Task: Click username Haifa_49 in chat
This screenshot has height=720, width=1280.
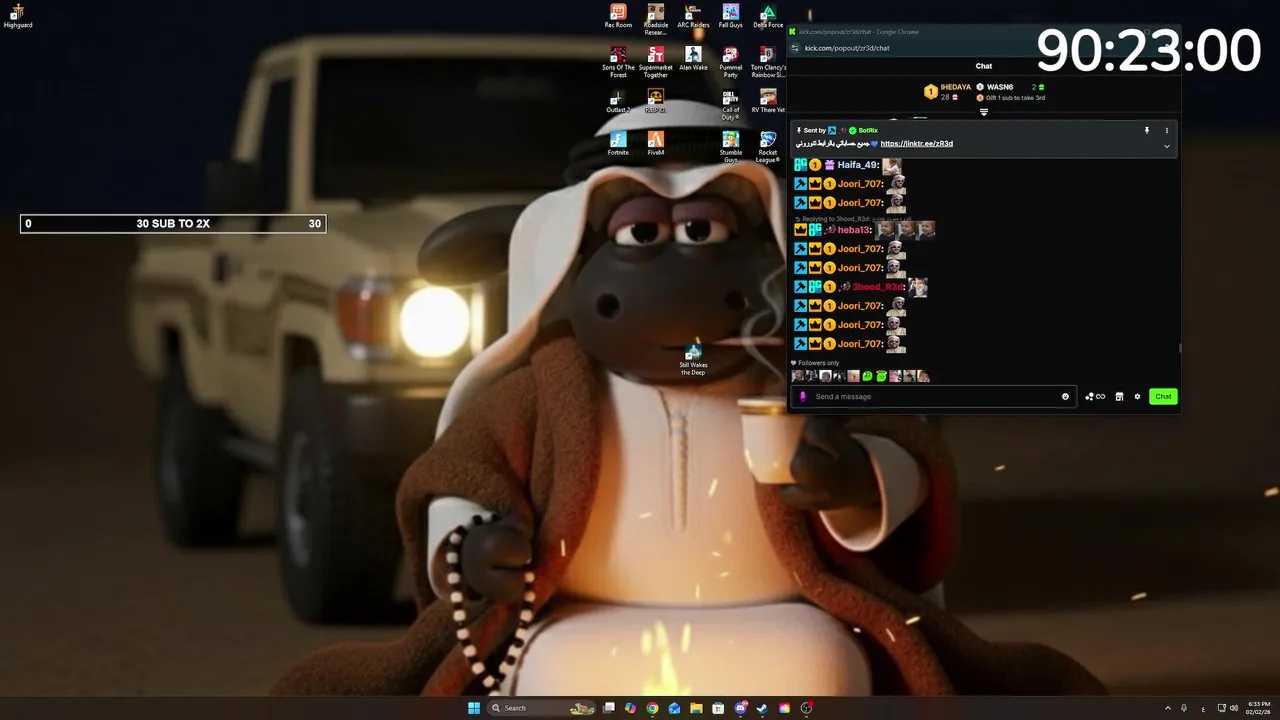Action: pyautogui.click(x=857, y=165)
